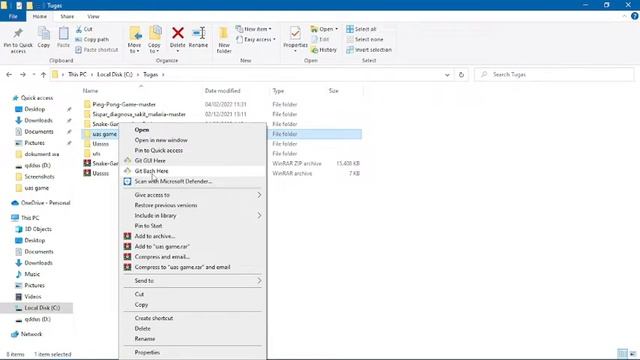
Task: Open the Explorer help icon
Action: [x=634, y=16]
